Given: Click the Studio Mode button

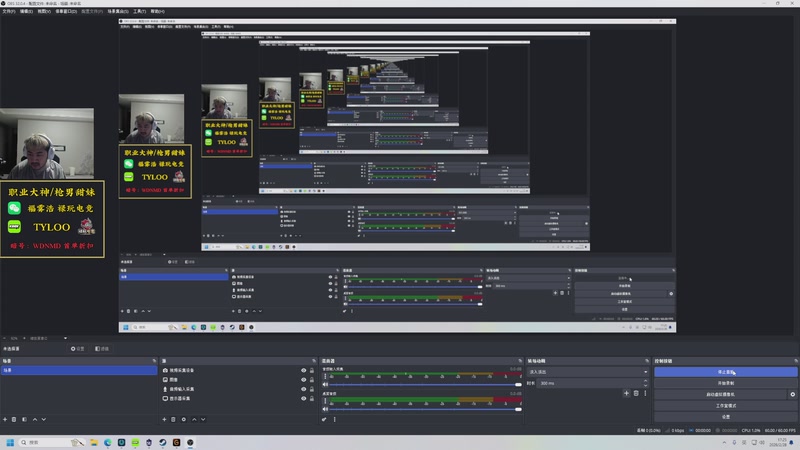Looking at the screenshot, I should (x=726, y=406).
